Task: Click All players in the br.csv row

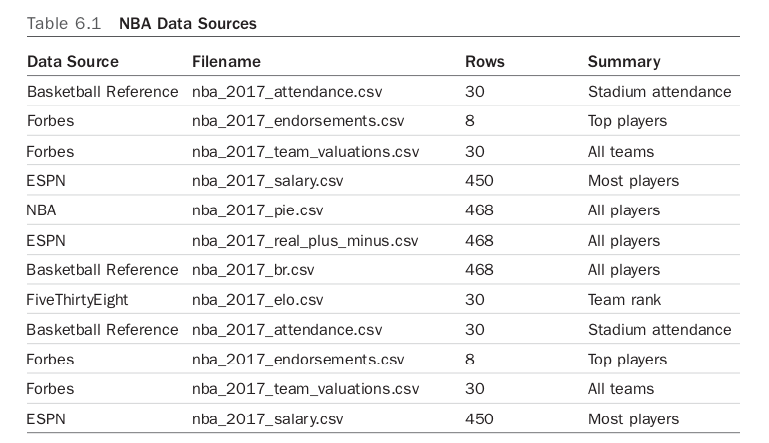Action: point(623,270)
